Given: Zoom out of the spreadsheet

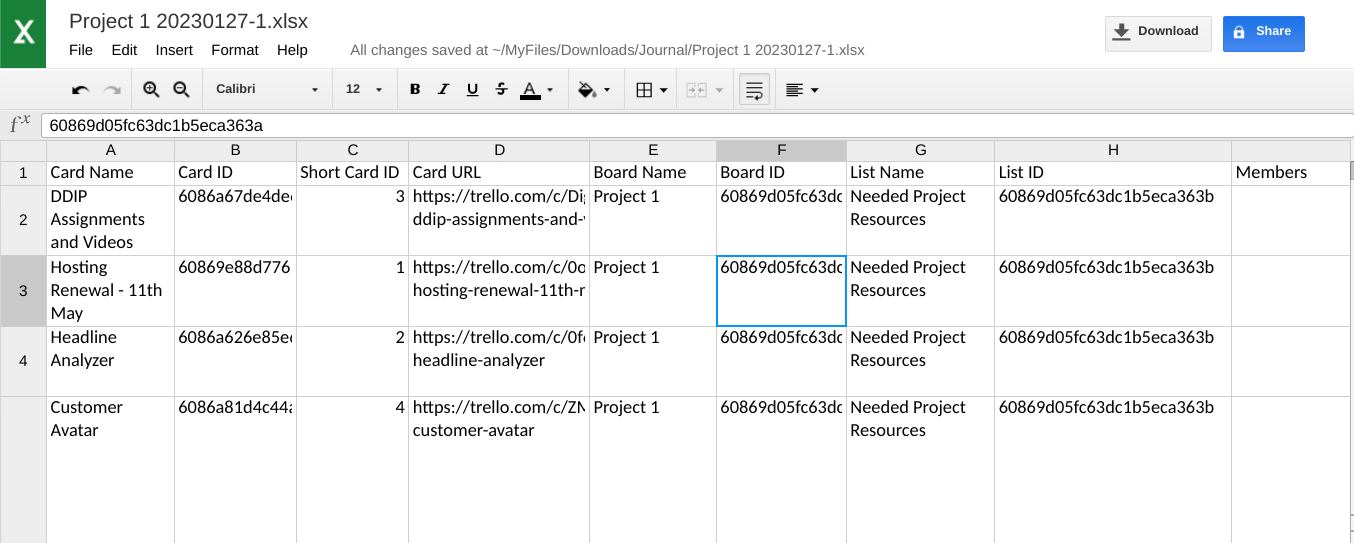Looking at the screenshot, I should tap(181, 89).
